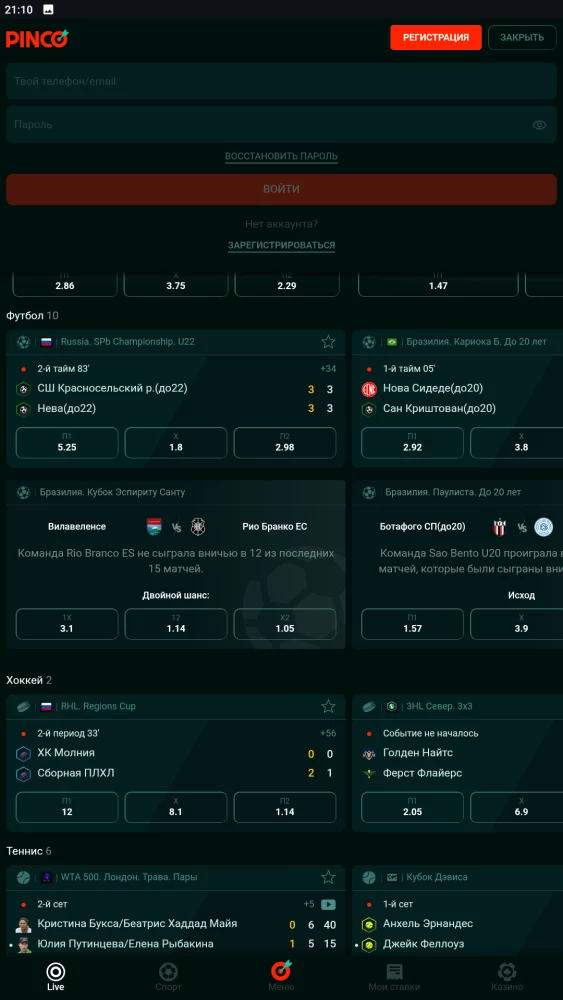Favorite the WTA 500 London match

click(x=328, y=877)
